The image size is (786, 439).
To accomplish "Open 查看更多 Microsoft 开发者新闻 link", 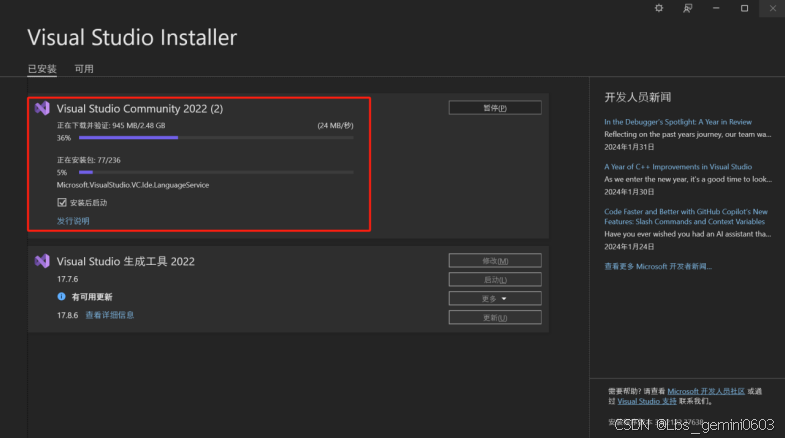I will pyautogui.click(x=658, y=267).
